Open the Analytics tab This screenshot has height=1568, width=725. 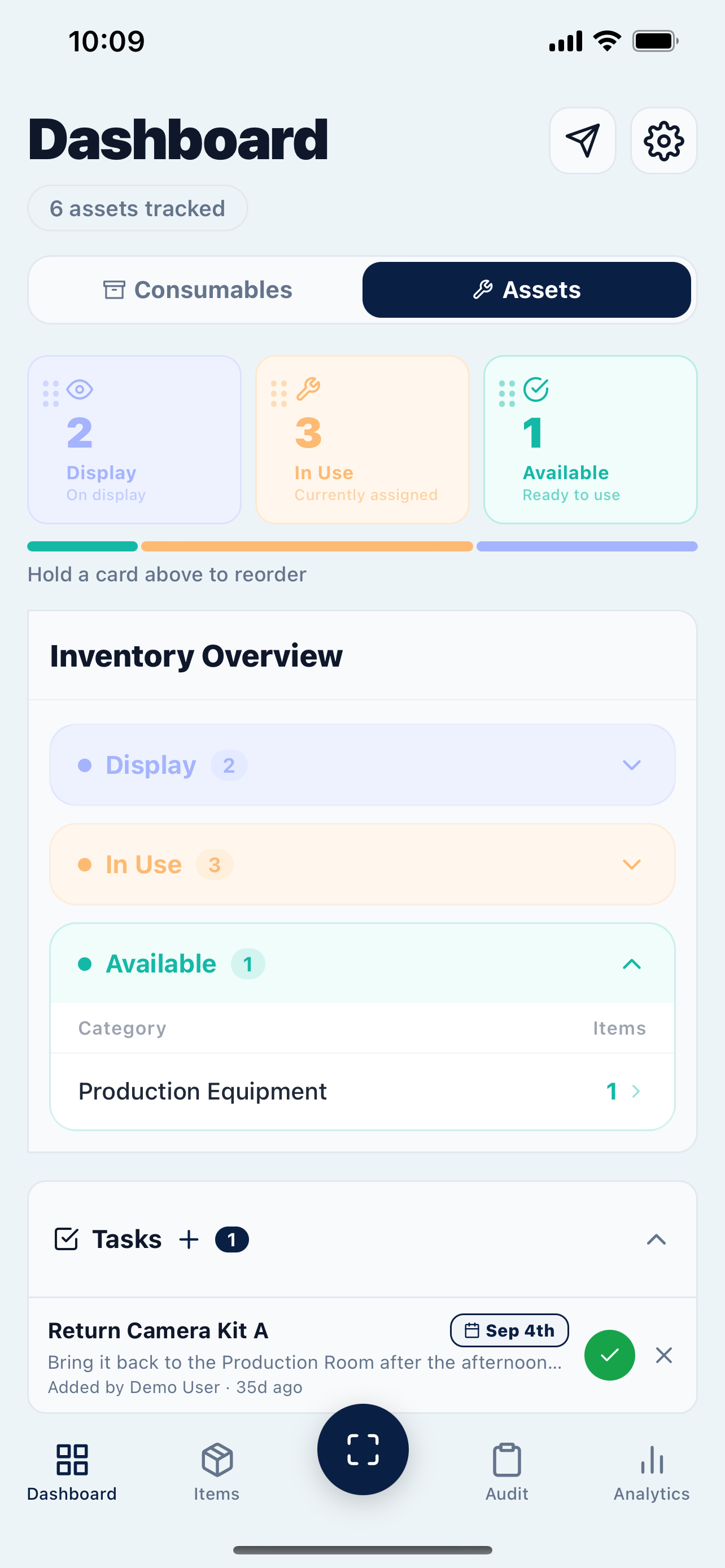[x=652, y=1472]
